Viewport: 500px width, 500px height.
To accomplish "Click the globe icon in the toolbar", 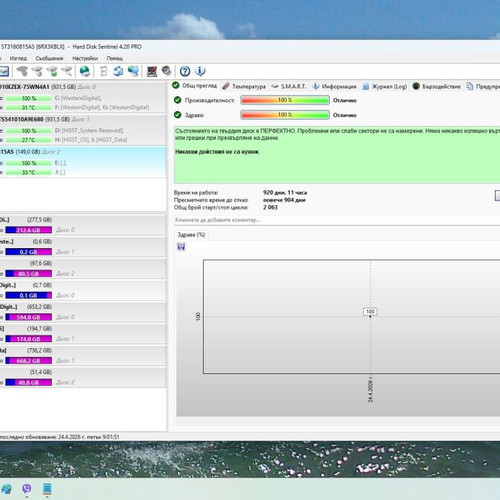I will pyautogui.click(x=85, y=71).
